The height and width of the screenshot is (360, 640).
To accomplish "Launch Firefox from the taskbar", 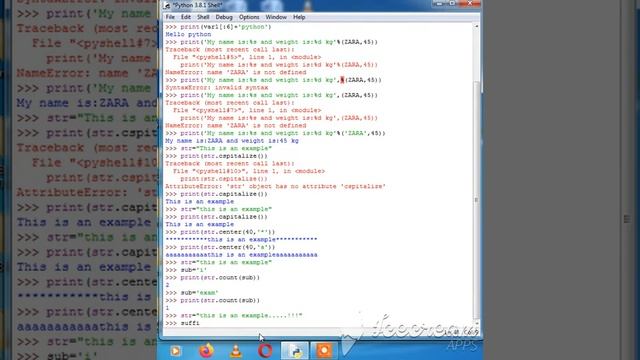I will point(206,351).
